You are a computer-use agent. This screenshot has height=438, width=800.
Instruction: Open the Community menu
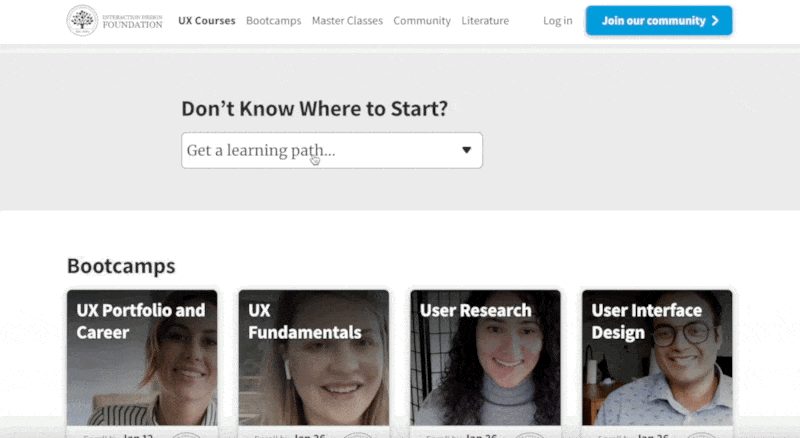tap(422, 21)
